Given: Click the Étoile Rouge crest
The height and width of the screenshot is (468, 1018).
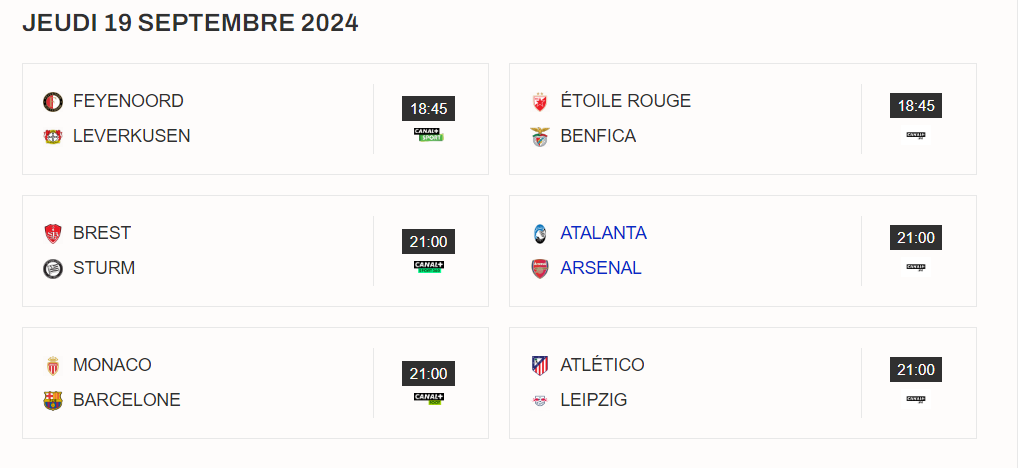Looking at the screenshot, I should point(540,102).
